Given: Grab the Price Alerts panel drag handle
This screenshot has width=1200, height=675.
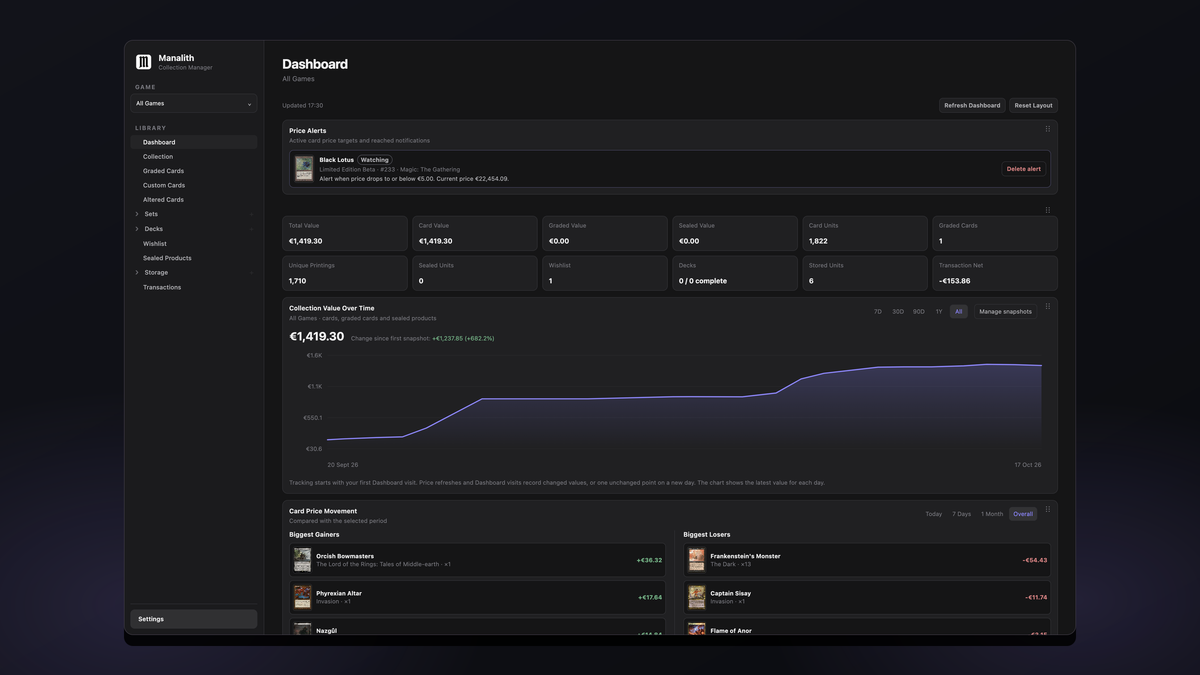Looking at the screenshot, I should point(1047,129).
